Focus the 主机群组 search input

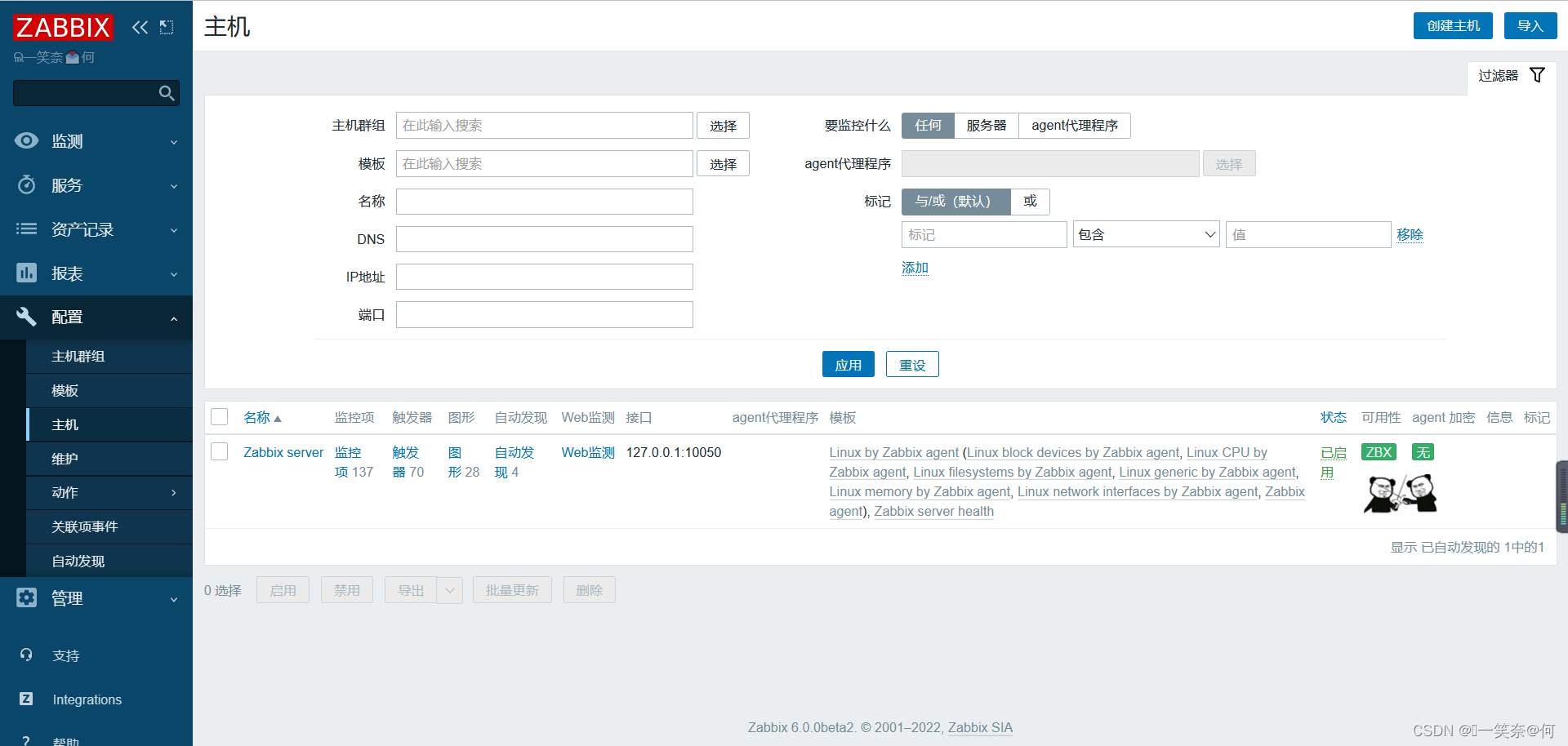point(545,126)
